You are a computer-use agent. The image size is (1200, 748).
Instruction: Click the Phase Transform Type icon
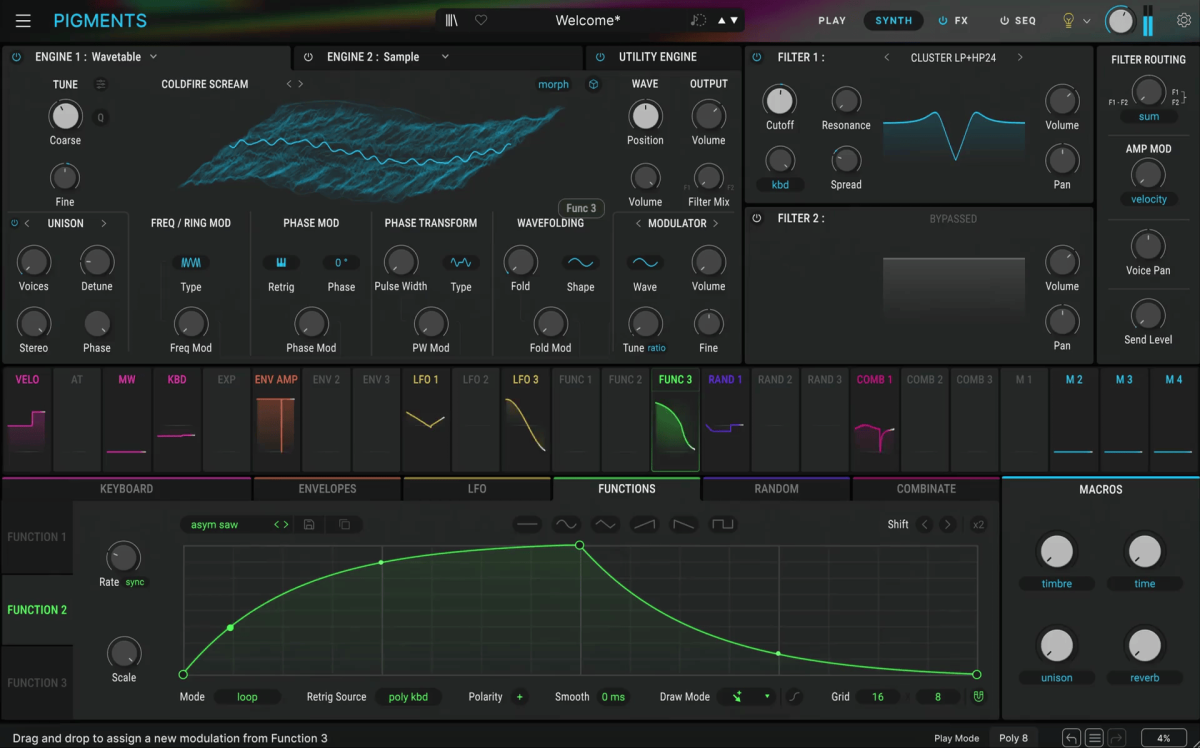(461, 263)
